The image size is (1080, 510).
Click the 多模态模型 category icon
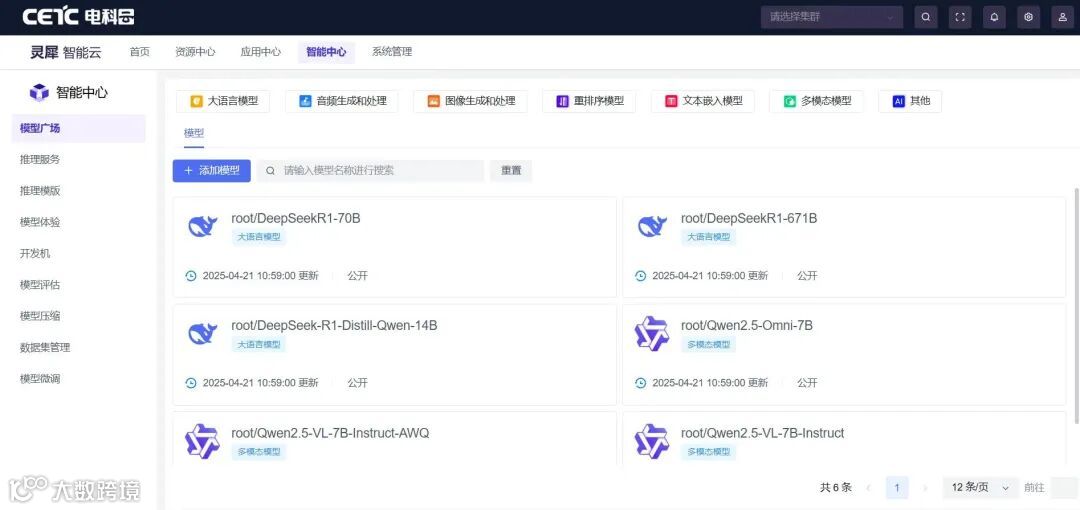(x=790, y=101)
